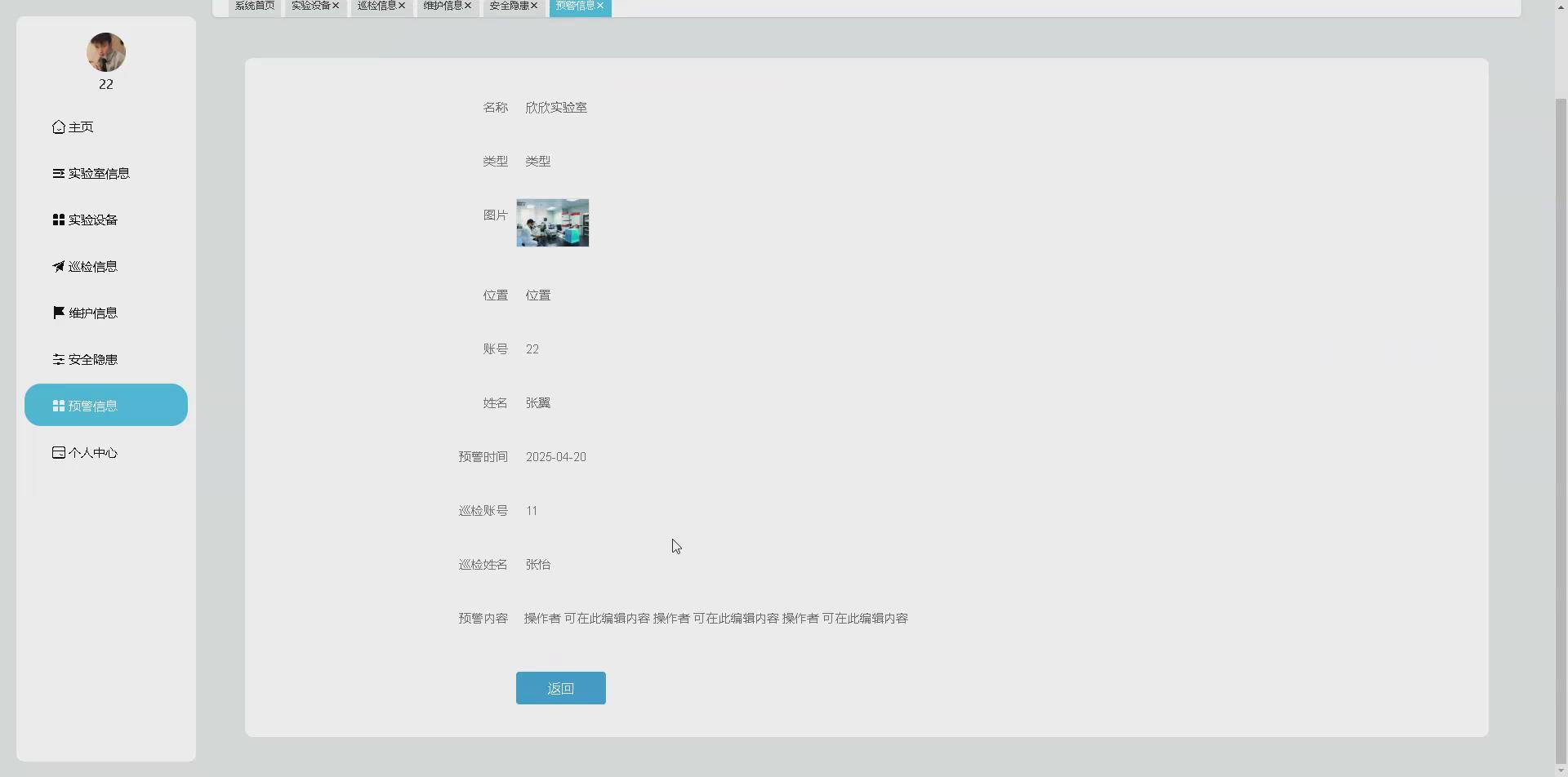Click the 姓名 value 张翼
Image resolution: width=1568 pixels, height=777 pixels.
[x=538, y=403]
